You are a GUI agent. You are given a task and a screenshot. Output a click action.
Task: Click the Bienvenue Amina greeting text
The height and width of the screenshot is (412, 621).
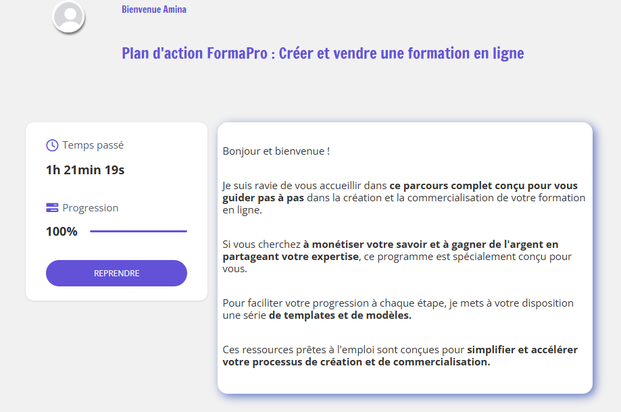(x=154, y=9)
